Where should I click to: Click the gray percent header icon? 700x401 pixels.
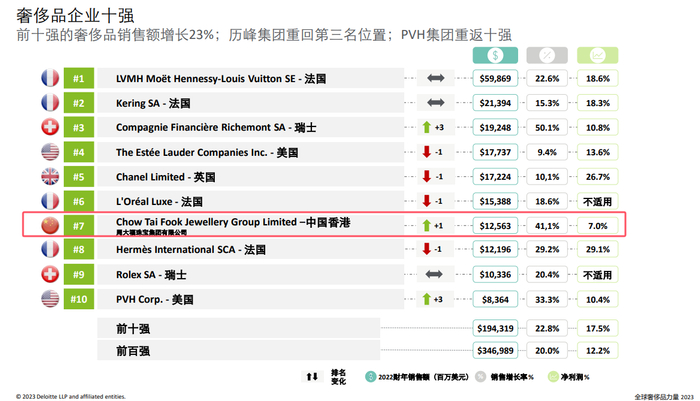click(547, 55)
